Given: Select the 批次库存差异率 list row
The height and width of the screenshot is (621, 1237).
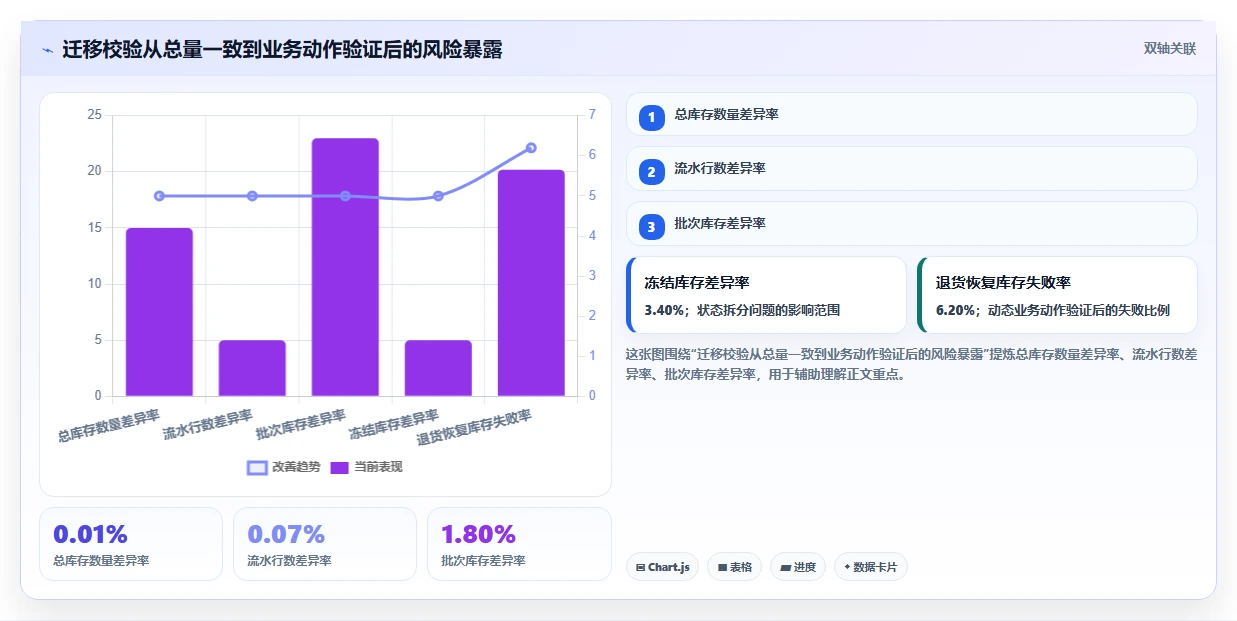Looking at the screenshot, I should pos(911,223).
